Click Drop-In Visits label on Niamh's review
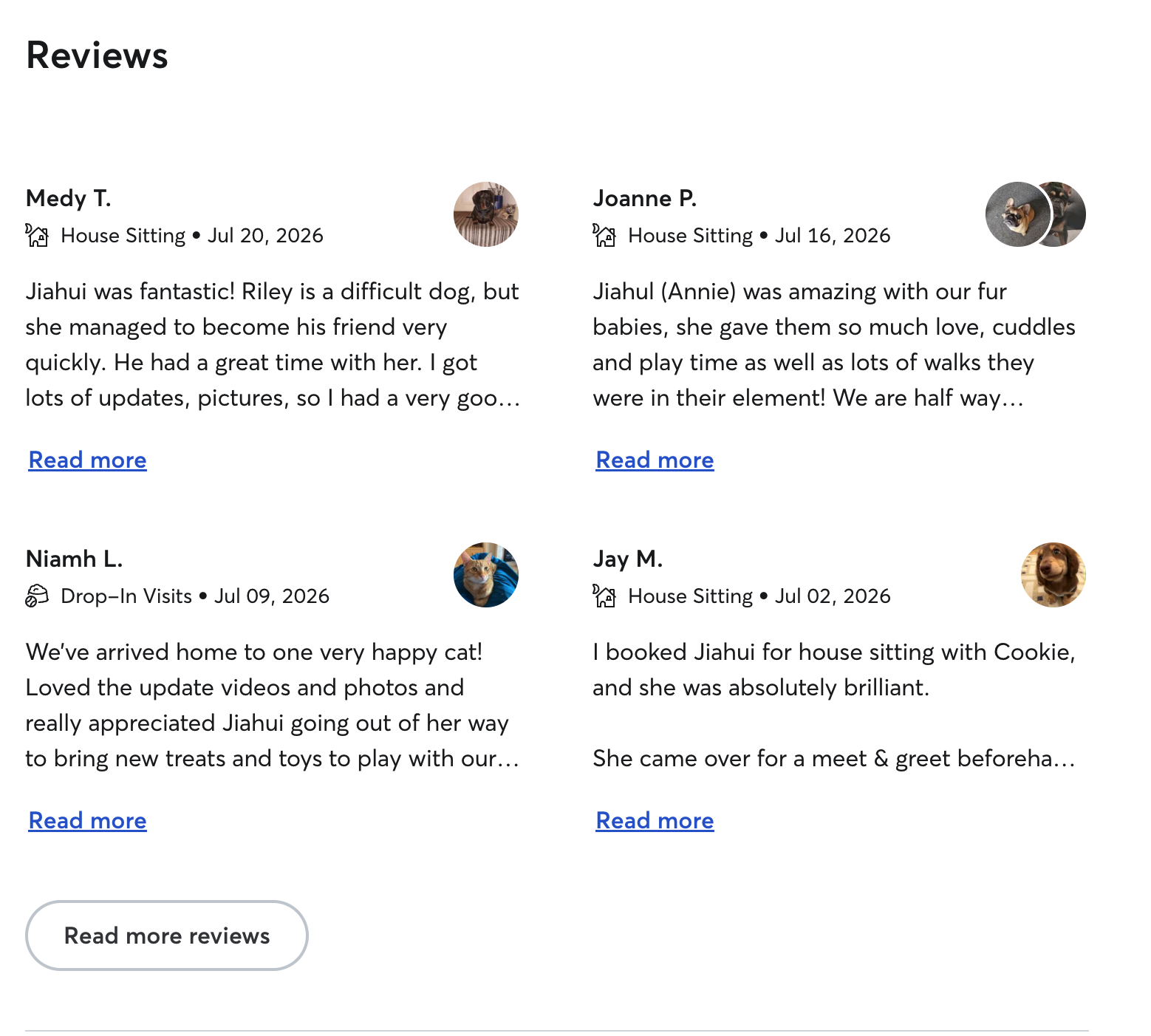Viewport: 1151px width, 1036px height. pyautogui.click(x=126, y=596)
